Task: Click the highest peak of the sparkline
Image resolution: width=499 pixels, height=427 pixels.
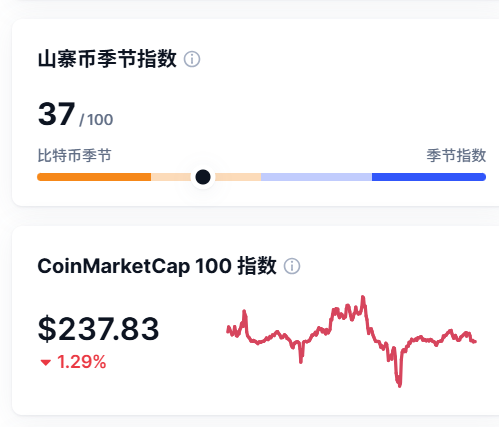Action: pos(363,296)
